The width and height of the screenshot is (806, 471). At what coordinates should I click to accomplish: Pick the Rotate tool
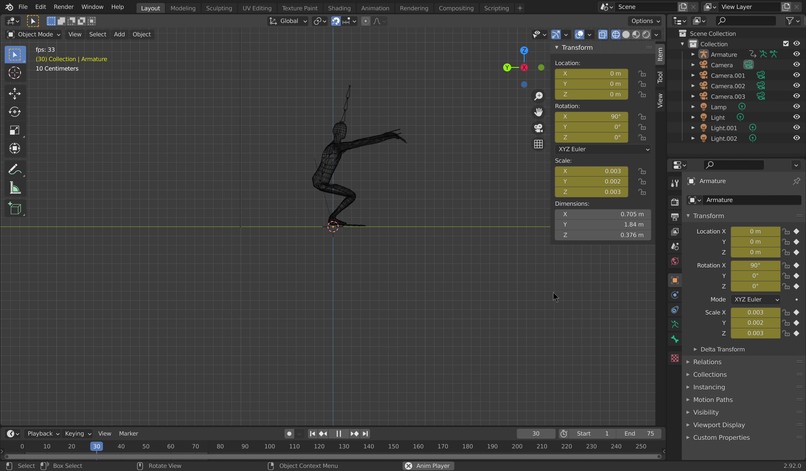pyautogui.click(x=15, y=112)
